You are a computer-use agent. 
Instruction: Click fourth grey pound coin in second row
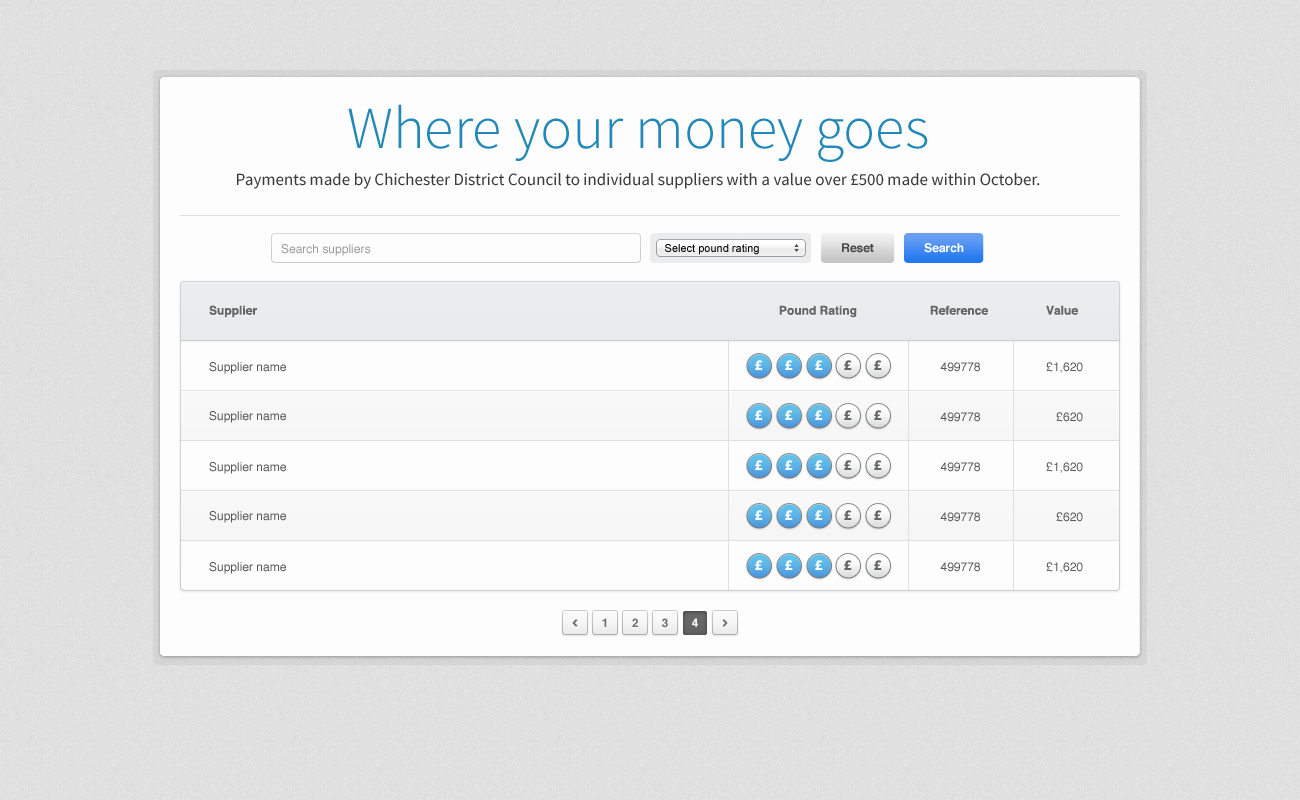click(x=848, y=415)
